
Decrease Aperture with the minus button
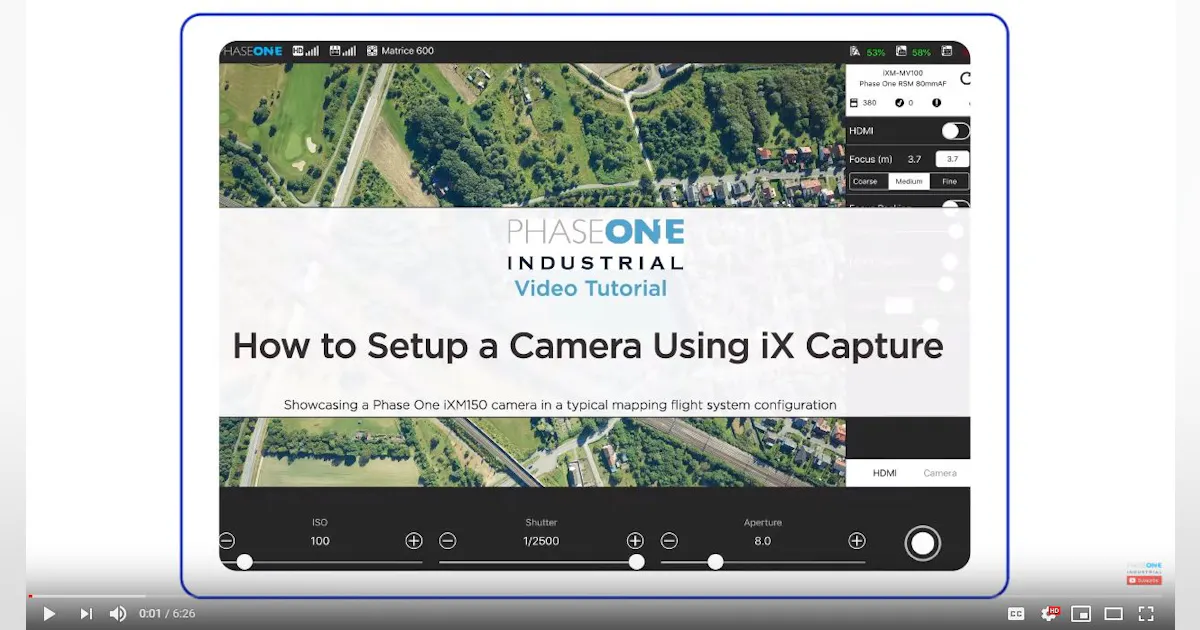pyautogui.click(x=669, y=541)
